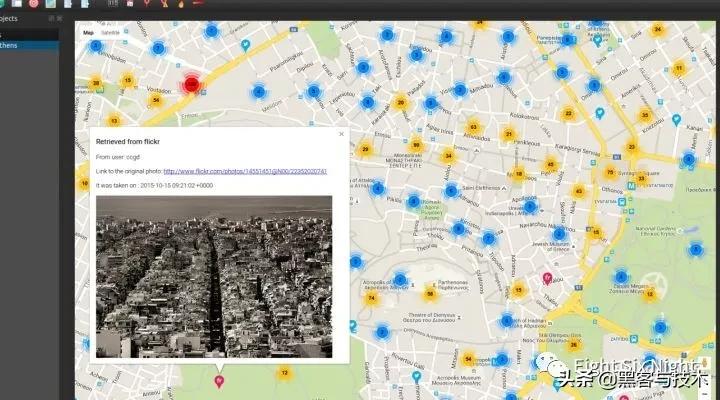Image resolution: width=720 pixels, height=400 pixels.
Task: Close the flickr info popup
Action: [x=341, y=133]
